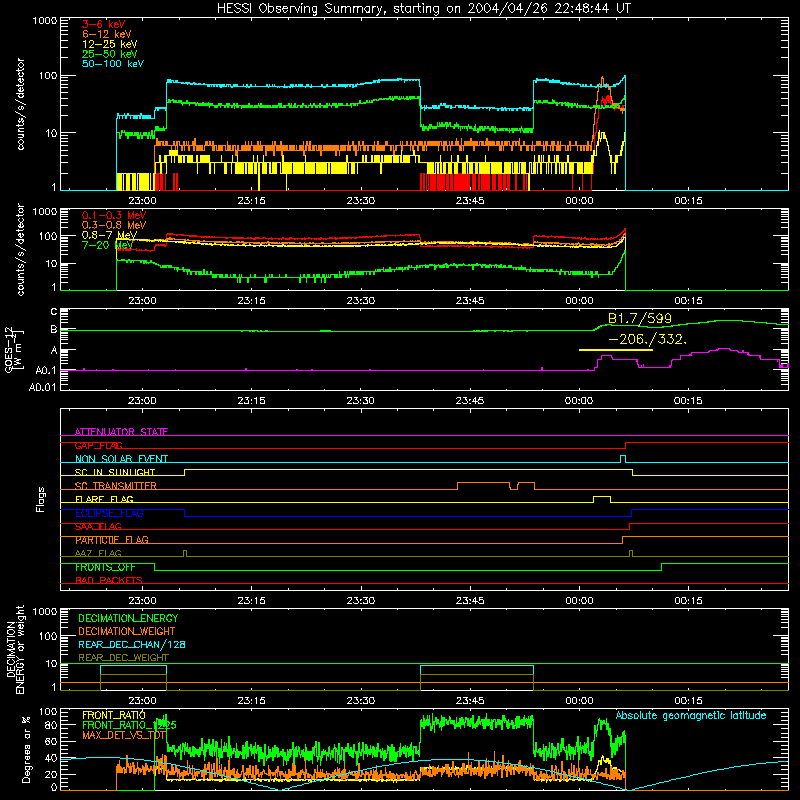The width and height of the screenshot is (800, 800).
Task: Click the cyan NON_SOLAR_EVENT pulse near 00:06
Action: [623, 459]
